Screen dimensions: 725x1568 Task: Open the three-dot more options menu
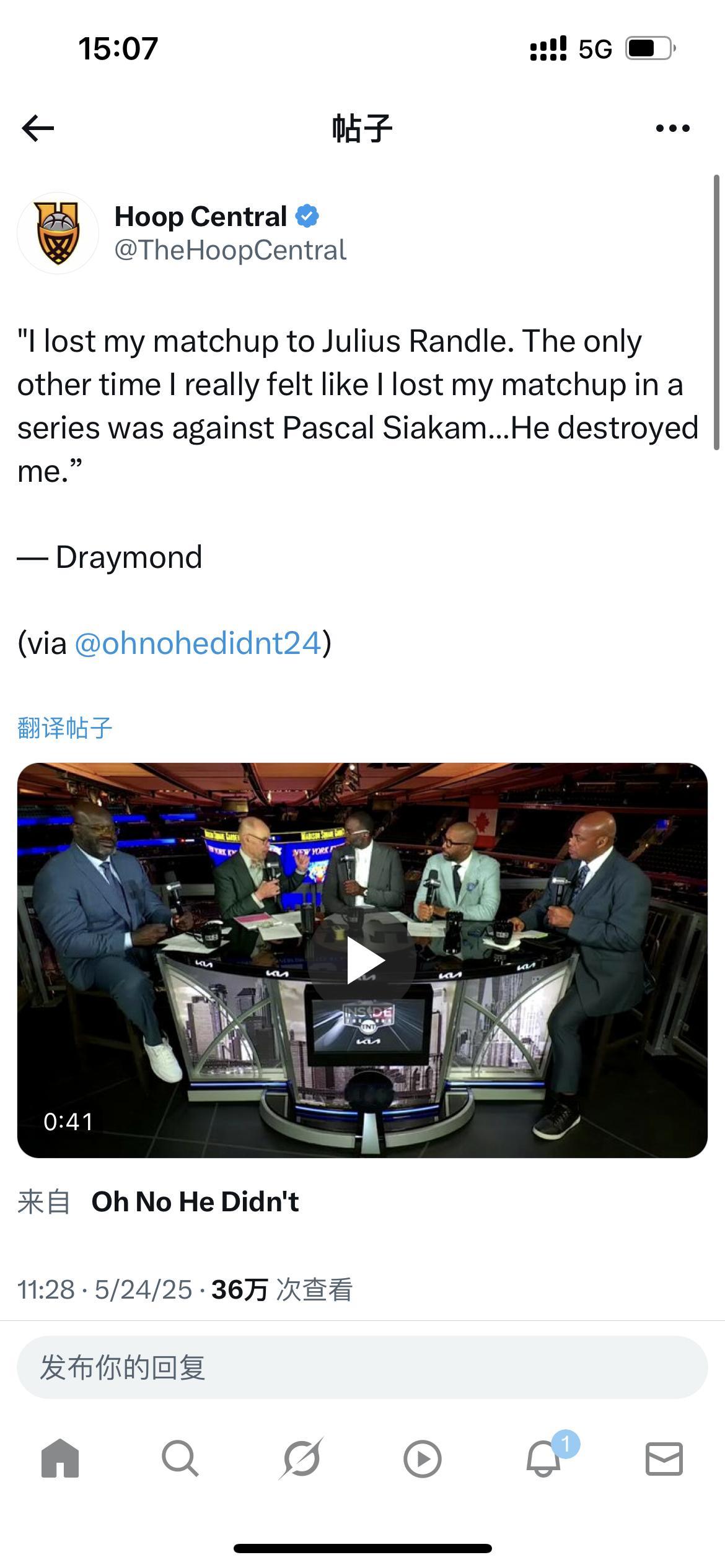pos(672,128)
